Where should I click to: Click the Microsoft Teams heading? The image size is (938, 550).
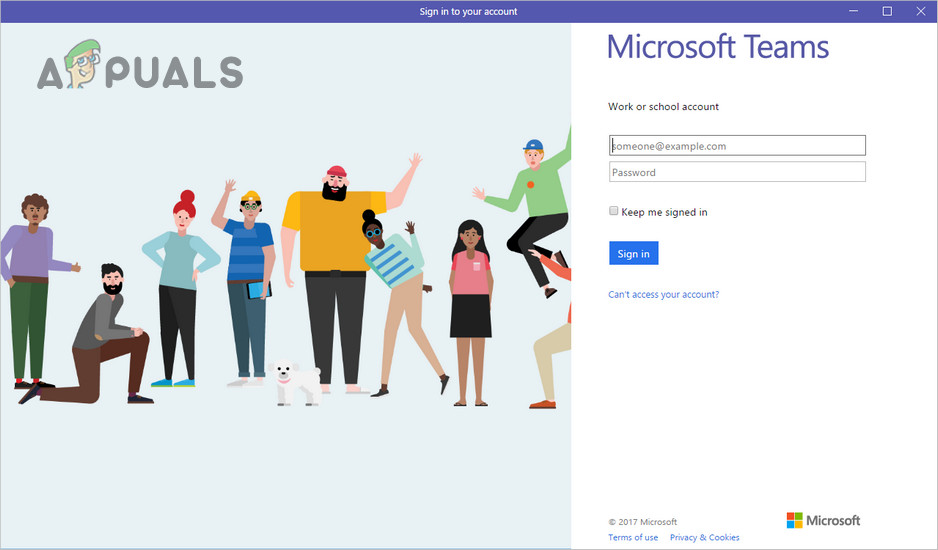tap(718, 47)
